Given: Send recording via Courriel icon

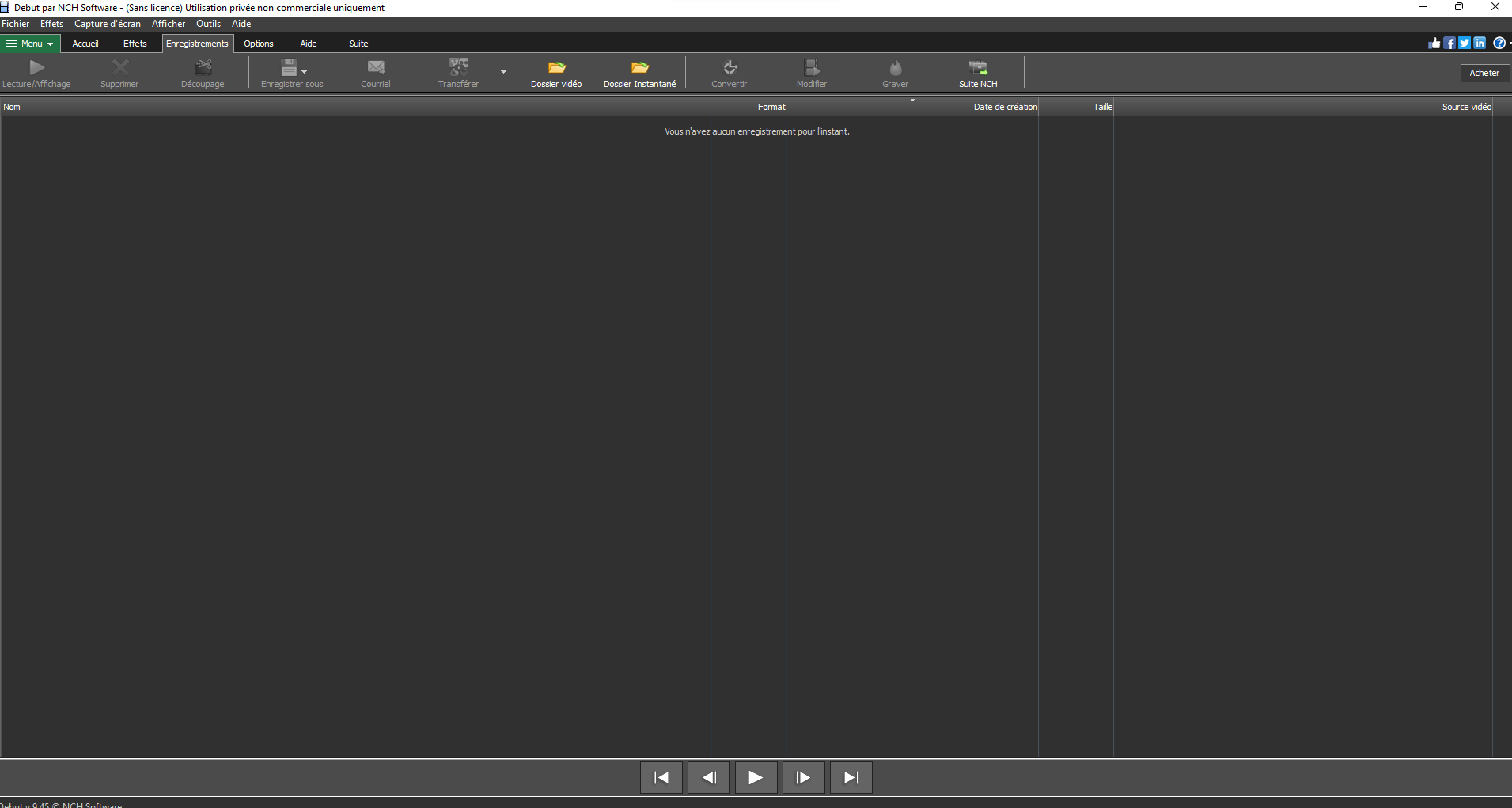Looking at the screenshot, I should pos(376,68).
